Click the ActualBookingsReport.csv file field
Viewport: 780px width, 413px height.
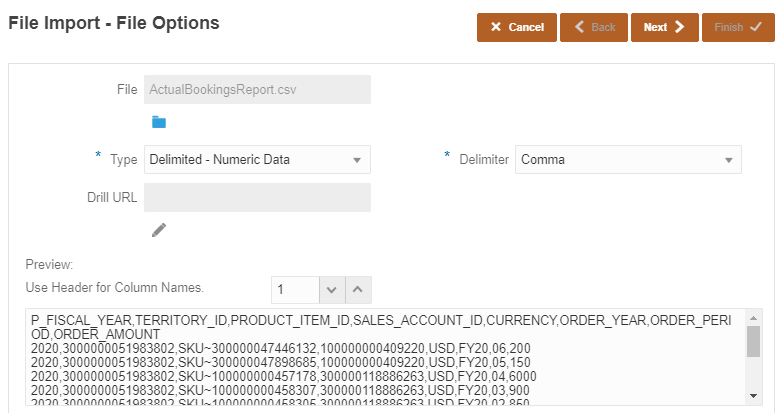[257, 90]
